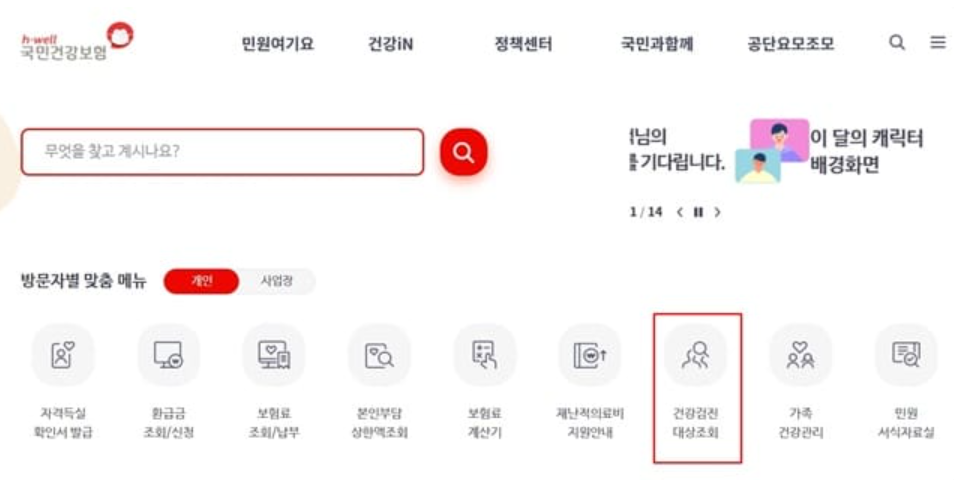The width and height of the screenshot is (954, 480).
Task: Advance to next banner slide
Action: point(717,212)
